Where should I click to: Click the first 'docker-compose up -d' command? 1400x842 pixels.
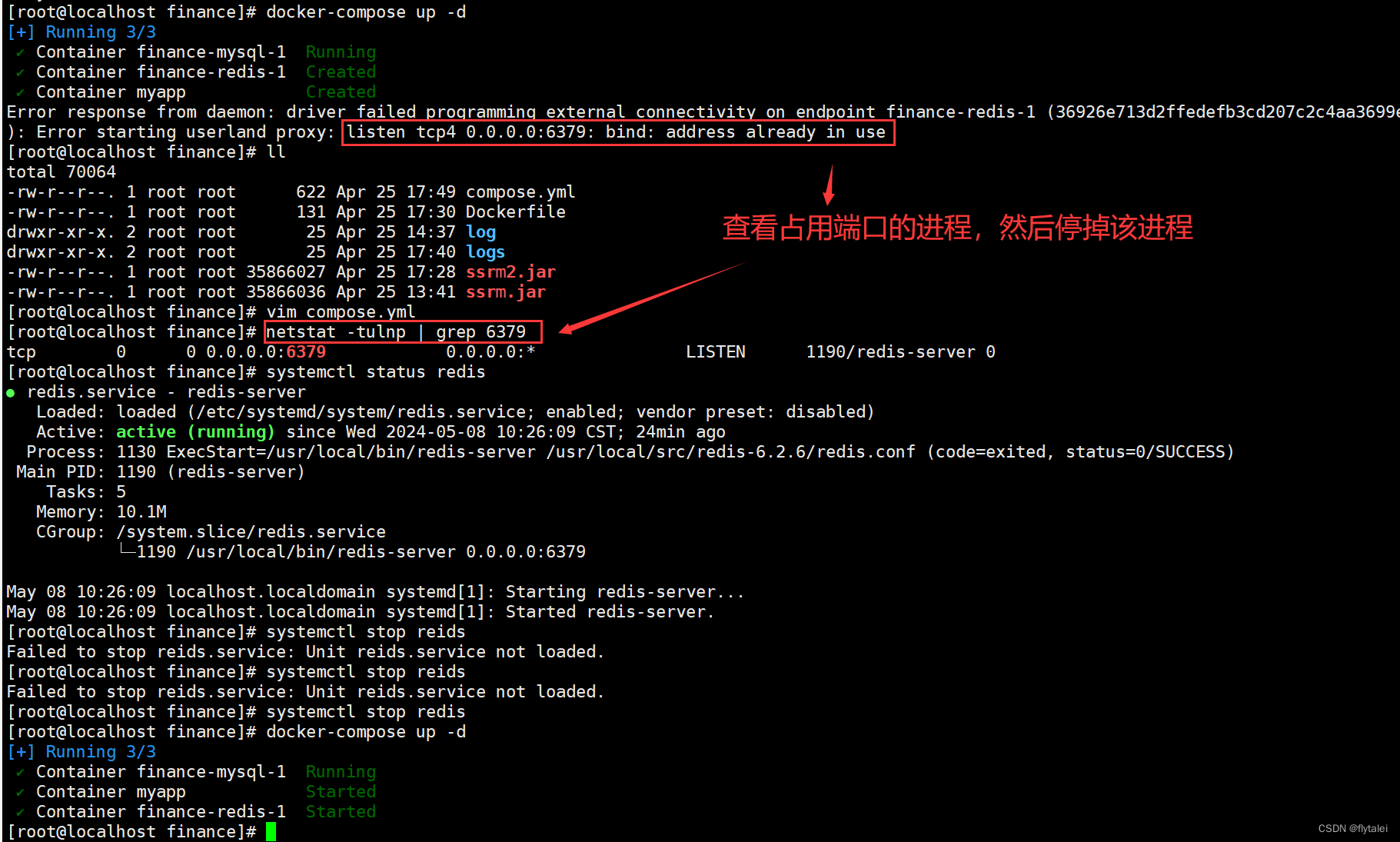[x=366, y=12]
